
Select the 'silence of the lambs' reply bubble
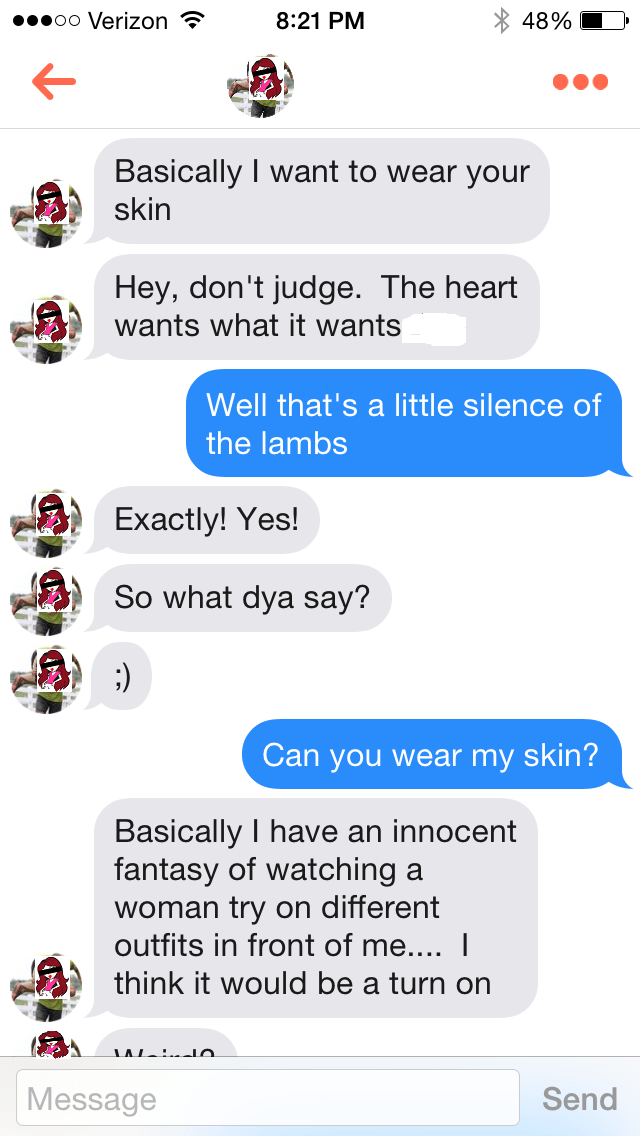tap(404, 423)
